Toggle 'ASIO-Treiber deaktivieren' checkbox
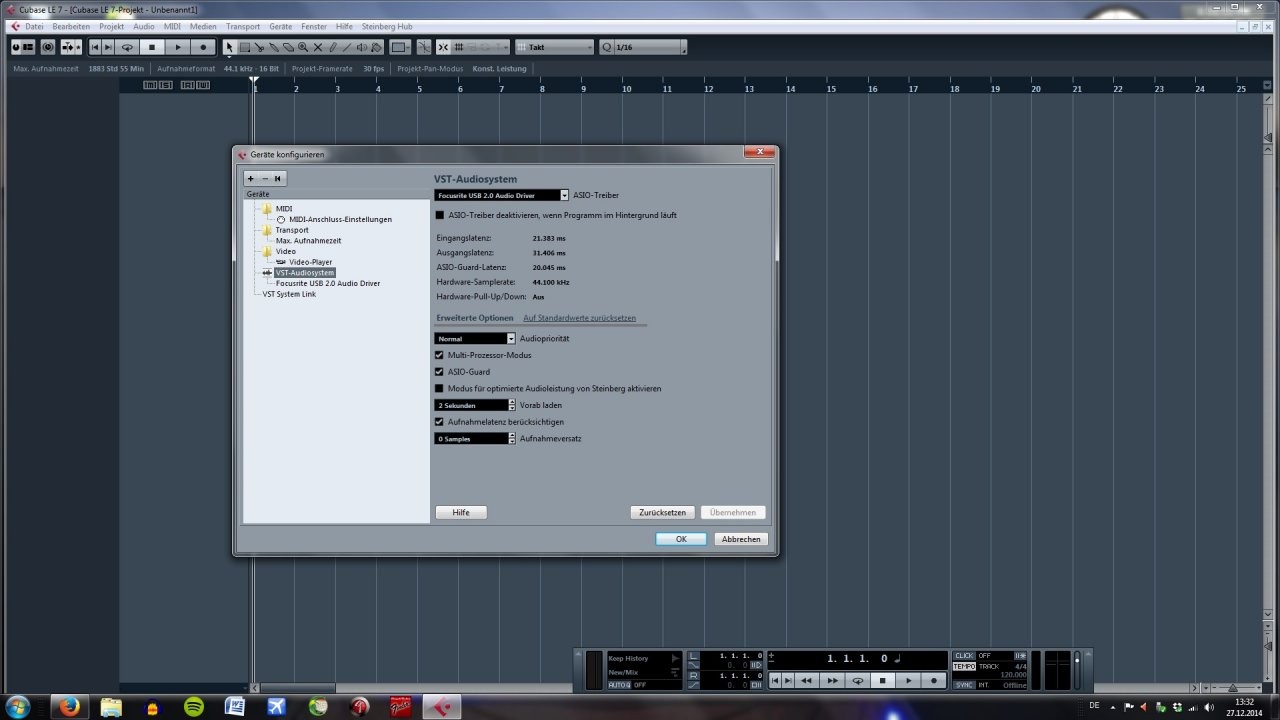Image resolution: width=1280 pixels, height=720 pixels. click(439, 215)
